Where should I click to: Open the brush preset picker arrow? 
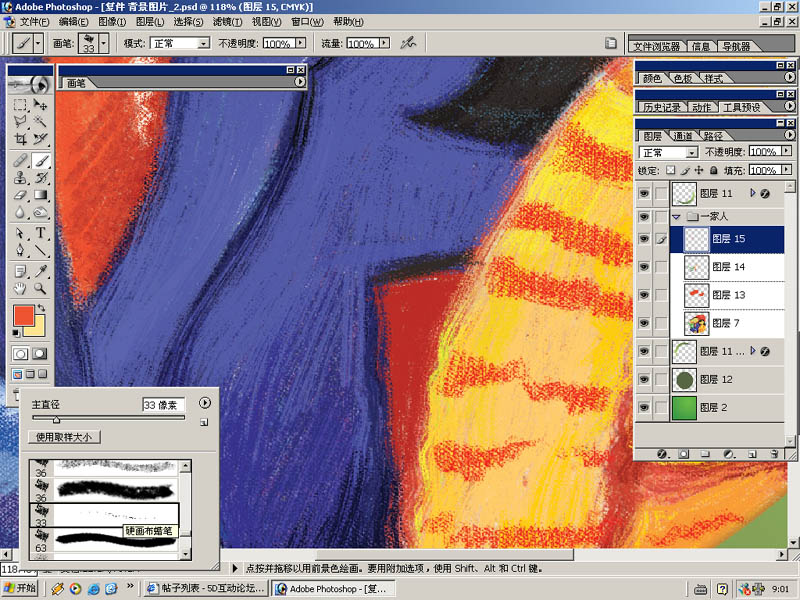tap(104, 43)
